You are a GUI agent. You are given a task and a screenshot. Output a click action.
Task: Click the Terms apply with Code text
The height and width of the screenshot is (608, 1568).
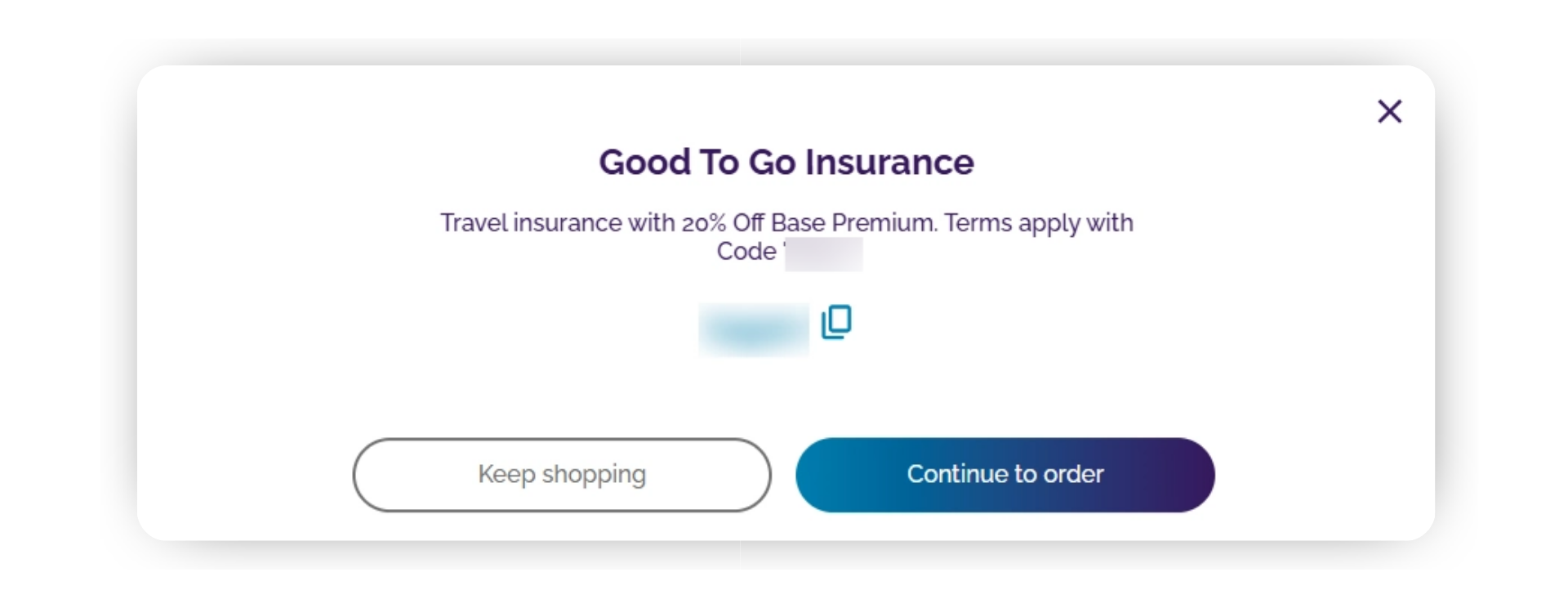1037,223
